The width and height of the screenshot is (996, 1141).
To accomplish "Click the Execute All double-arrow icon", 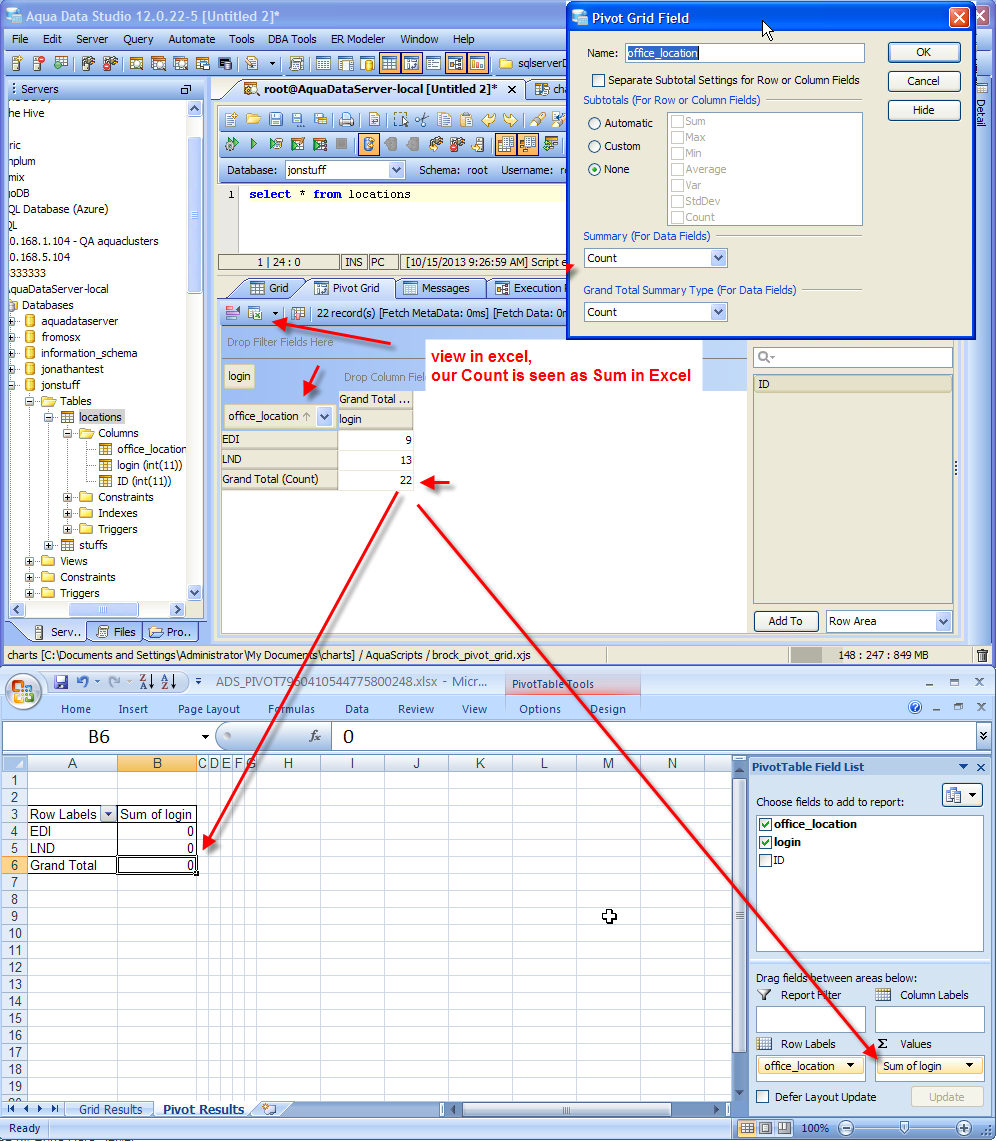I will pyautogui.click(x=231, y=144).
